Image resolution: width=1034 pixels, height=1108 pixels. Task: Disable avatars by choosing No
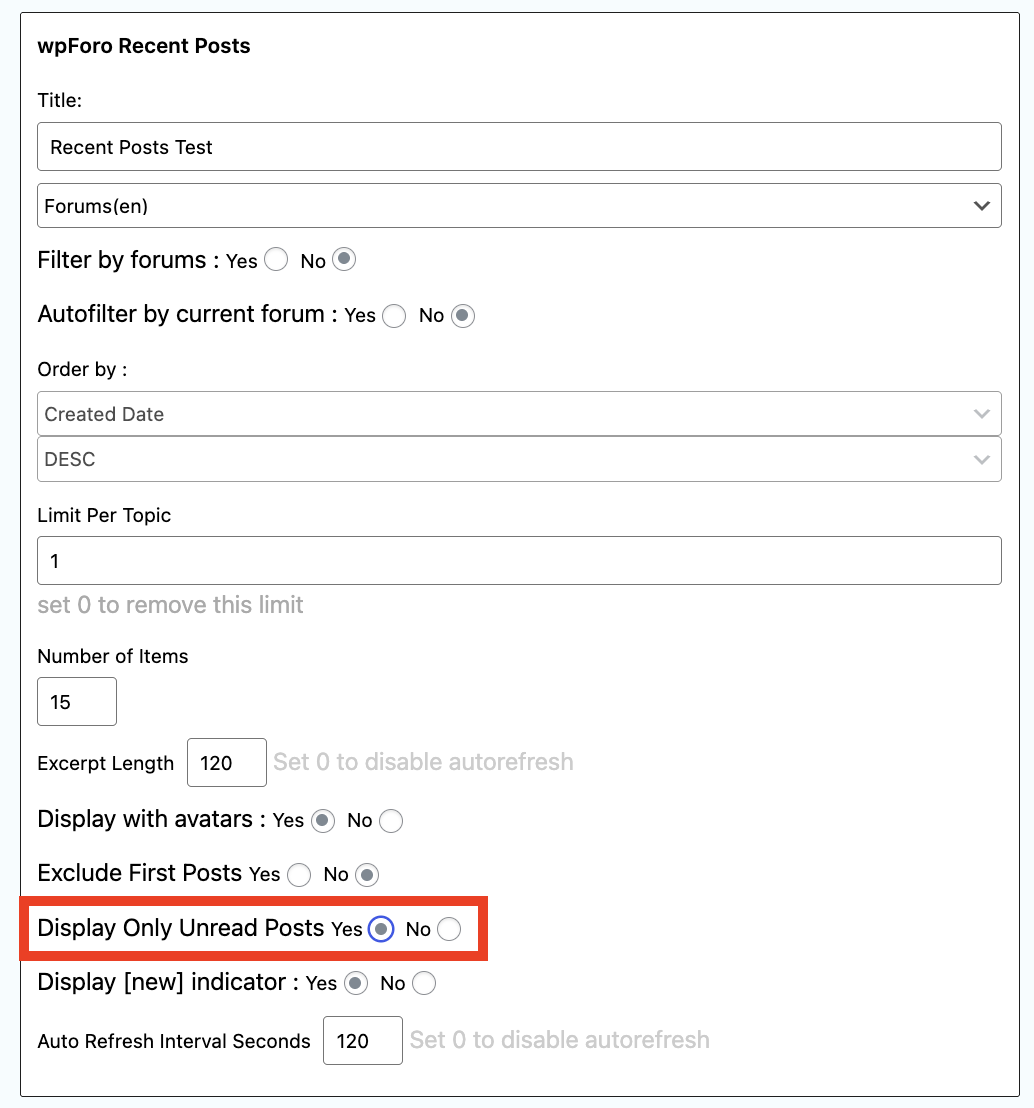pyautogui.click(x=391, y=821)
